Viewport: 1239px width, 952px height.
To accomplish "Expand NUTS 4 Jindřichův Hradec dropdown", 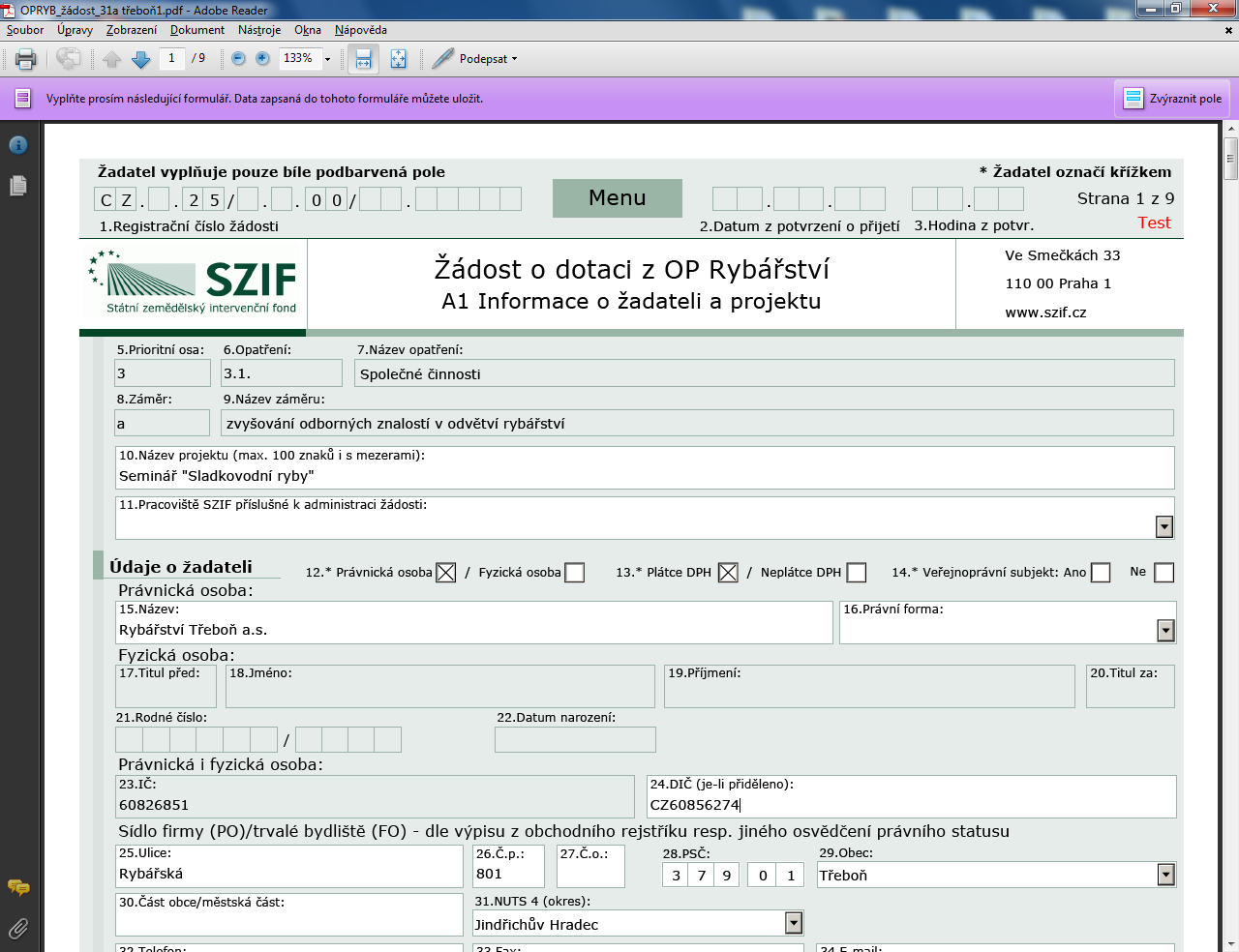I will pyautogui.click(x=794, y=923).
